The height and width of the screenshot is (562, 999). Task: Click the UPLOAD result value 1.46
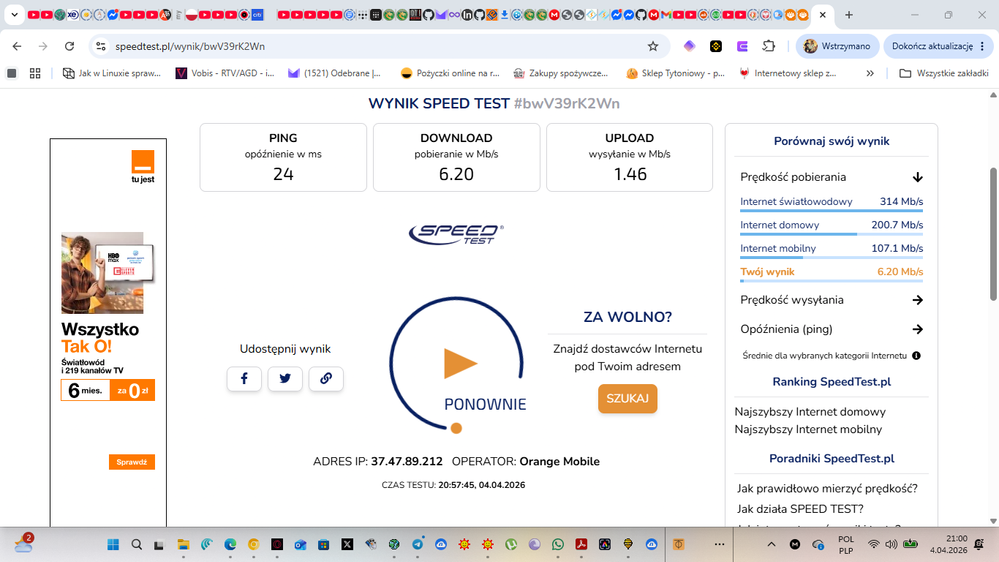[x=629, y=174]
